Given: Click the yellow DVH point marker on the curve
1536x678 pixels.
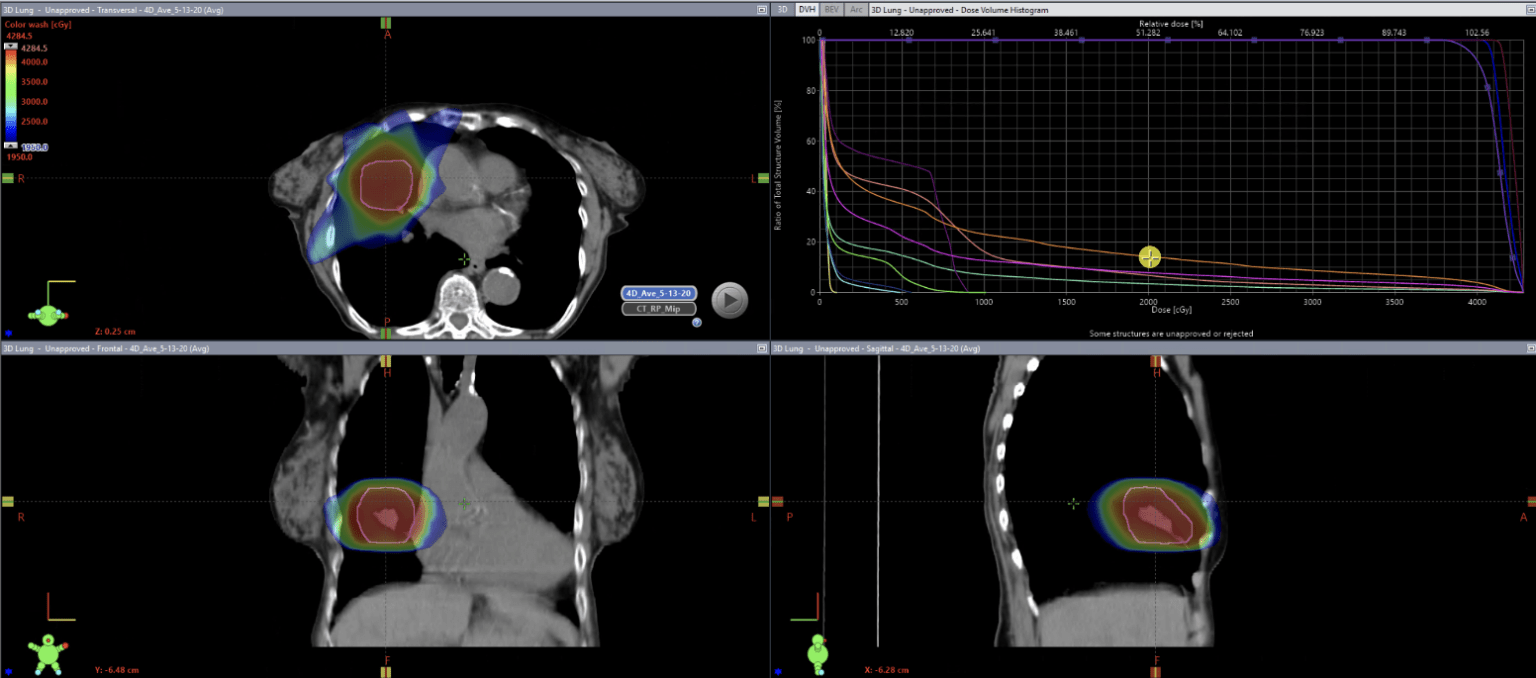Looking at the screenshot, I should pyautogui.click(x=1148, y=257).
